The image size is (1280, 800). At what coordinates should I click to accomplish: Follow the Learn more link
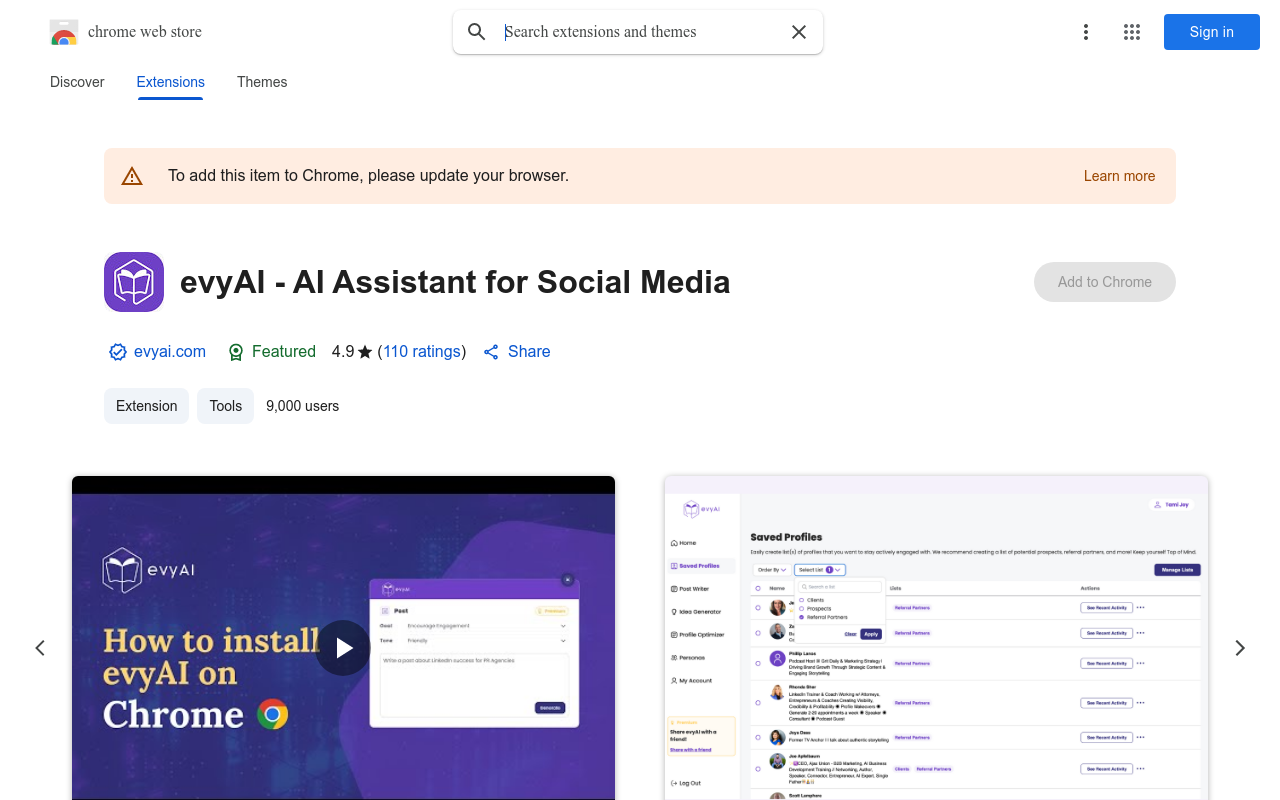pos(1119,176)
